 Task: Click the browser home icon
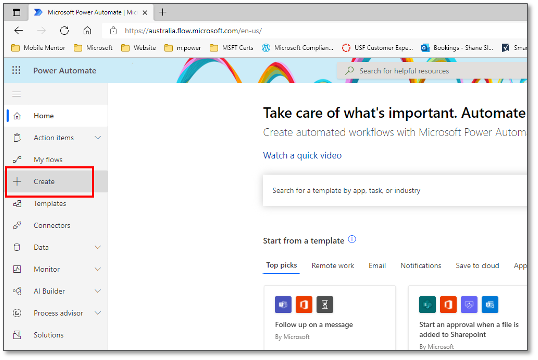pos(87,31)
